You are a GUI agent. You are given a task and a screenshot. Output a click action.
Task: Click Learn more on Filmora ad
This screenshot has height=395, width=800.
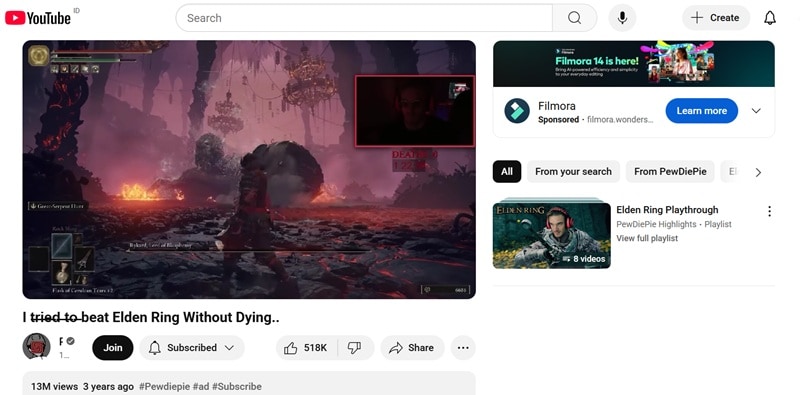702,111
